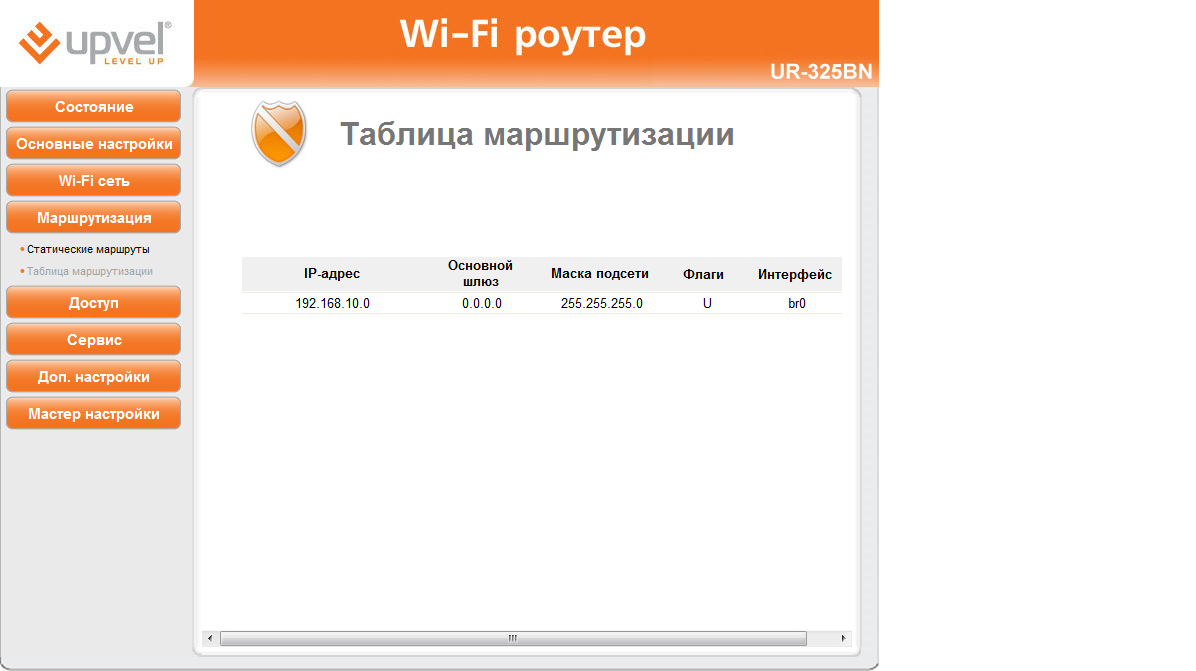This screenshot has width=1196, height=671.
Task: Open Основные настройки section
Action: (94, 144)
